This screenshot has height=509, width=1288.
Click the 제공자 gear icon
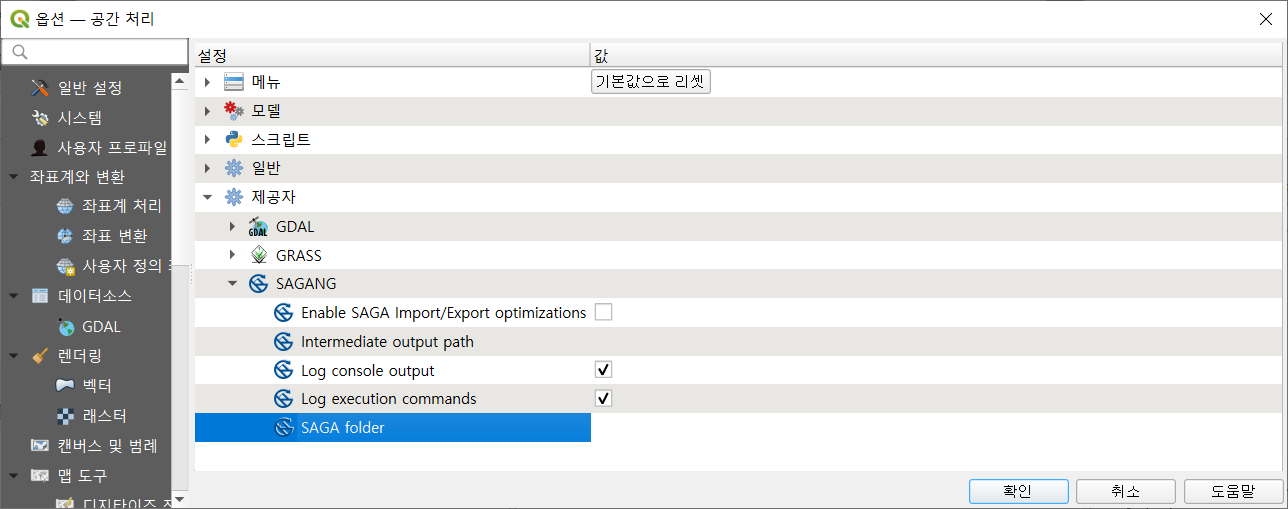pos(234,198)
